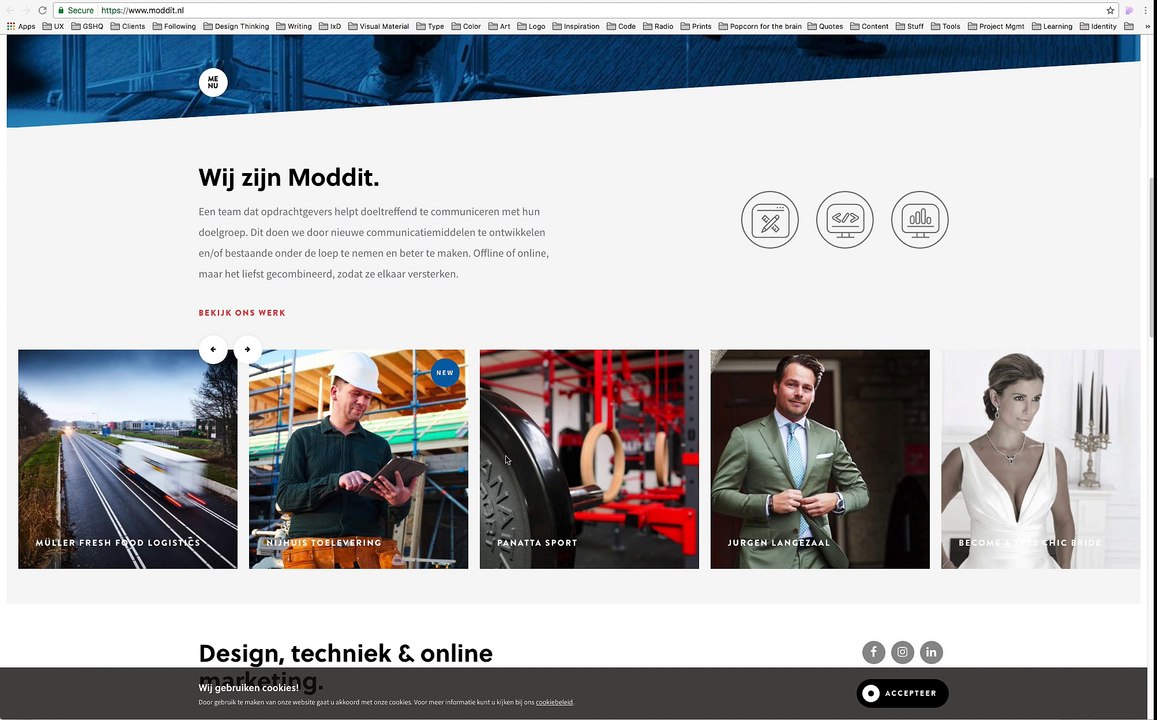Viewport: 1157px width, 720px height.
Task: Open the Code bookmarks folder
Action: pyautogui.click(x=621, y=26)
